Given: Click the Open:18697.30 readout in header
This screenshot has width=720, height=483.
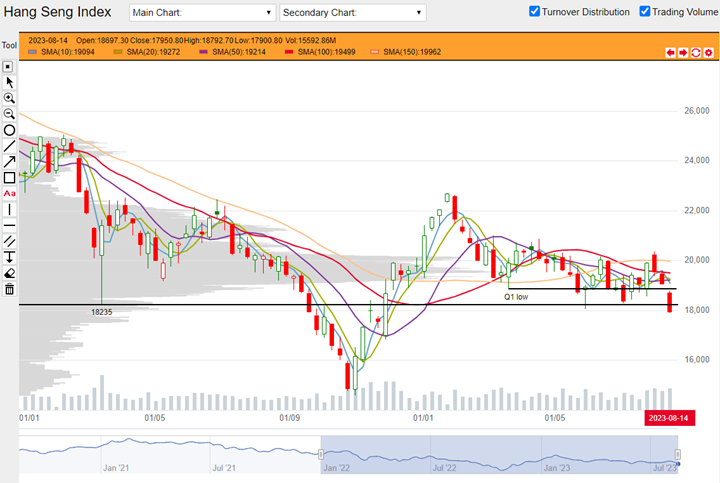Looking at the screenshot, I should pos(102,40).
